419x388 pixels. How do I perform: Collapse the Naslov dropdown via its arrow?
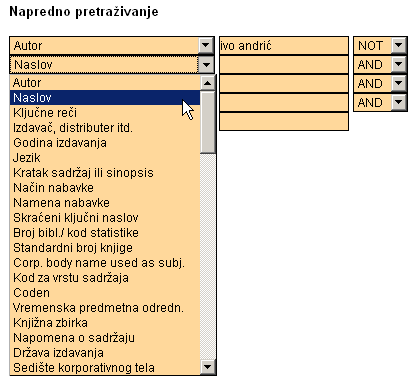[206, 64]
